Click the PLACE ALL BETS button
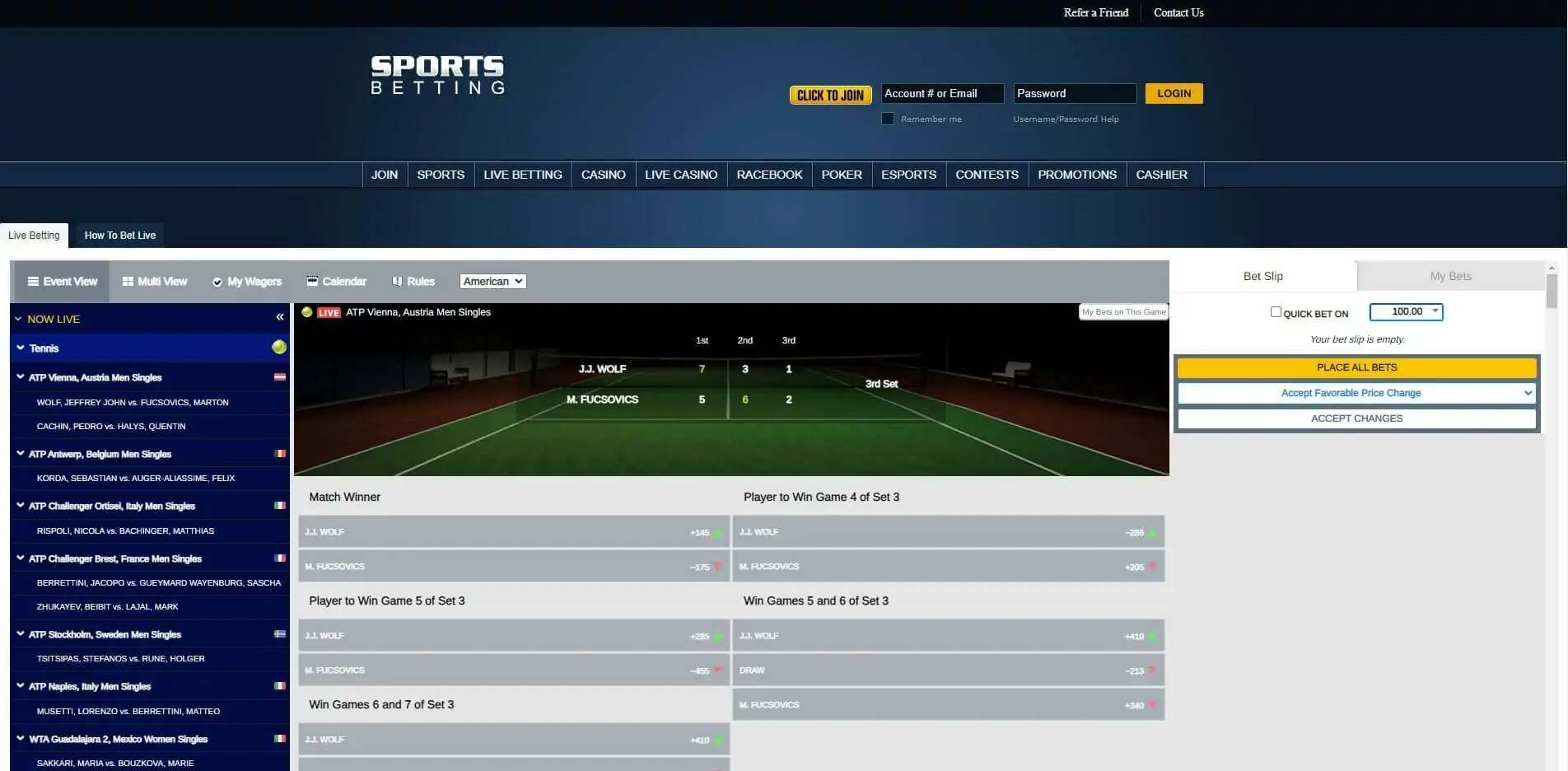This screenshot has width=1568, height=771. coord(1356,367)
